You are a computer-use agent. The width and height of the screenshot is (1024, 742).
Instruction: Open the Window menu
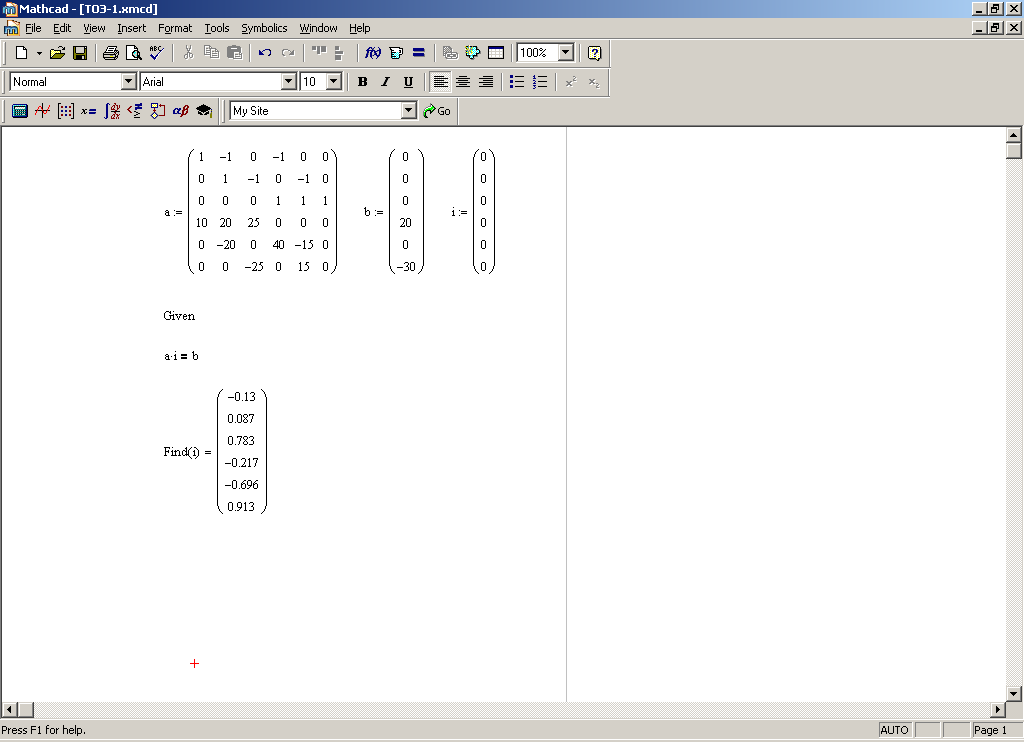(x=318, y=28)
